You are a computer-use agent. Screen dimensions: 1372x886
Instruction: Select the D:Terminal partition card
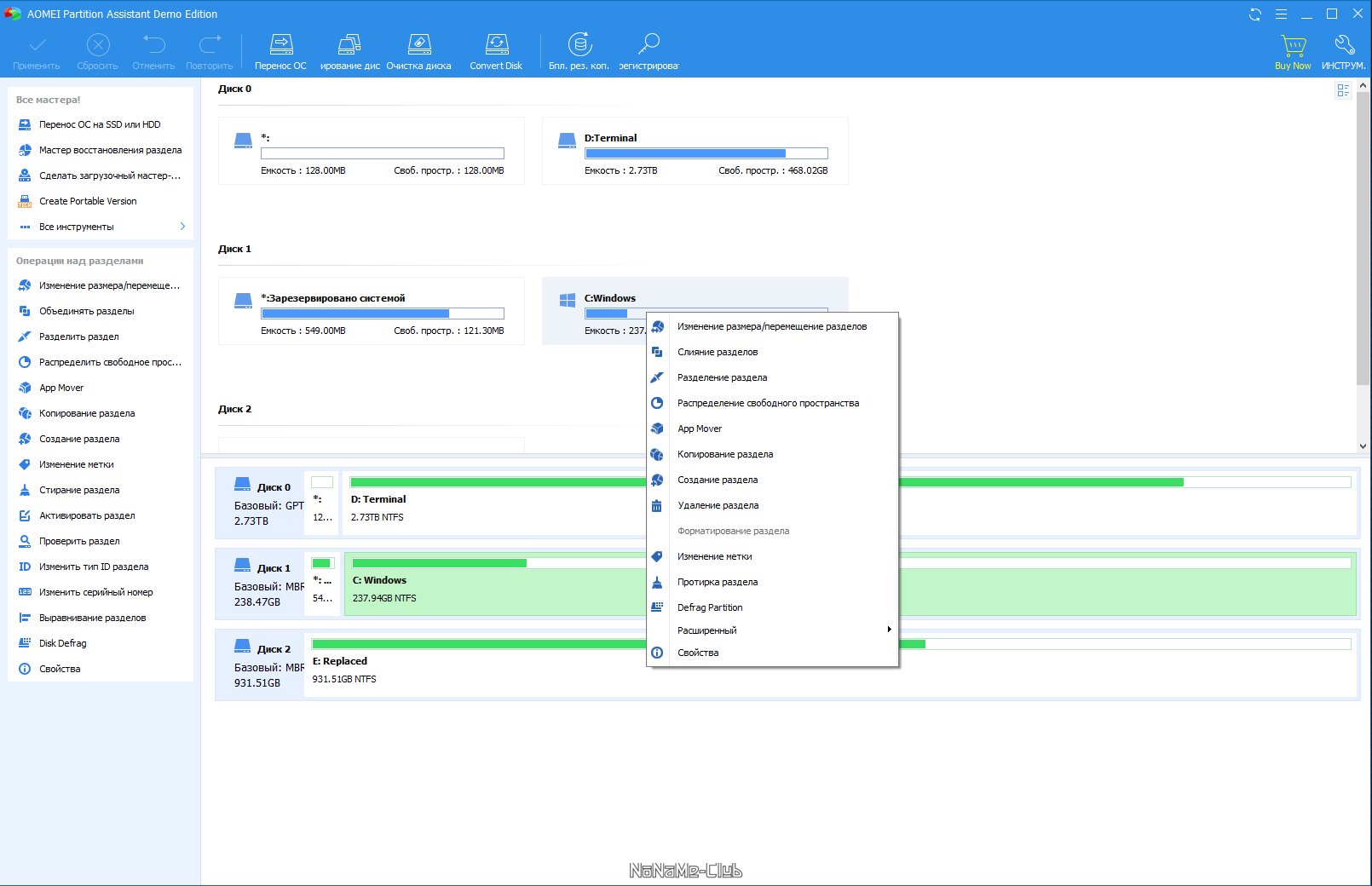pos(695,152)
